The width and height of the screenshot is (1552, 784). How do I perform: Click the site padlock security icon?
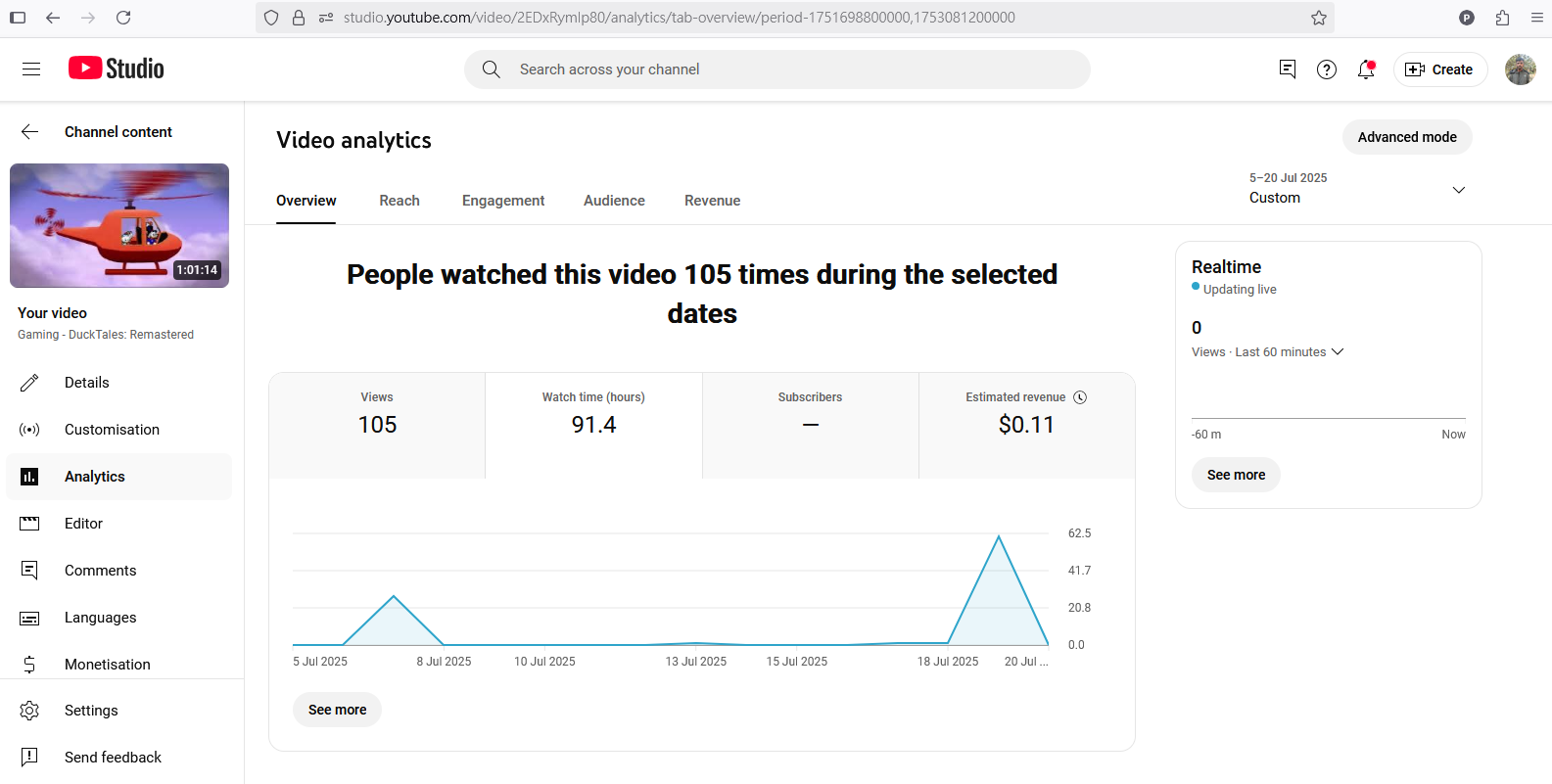point(299,18)
